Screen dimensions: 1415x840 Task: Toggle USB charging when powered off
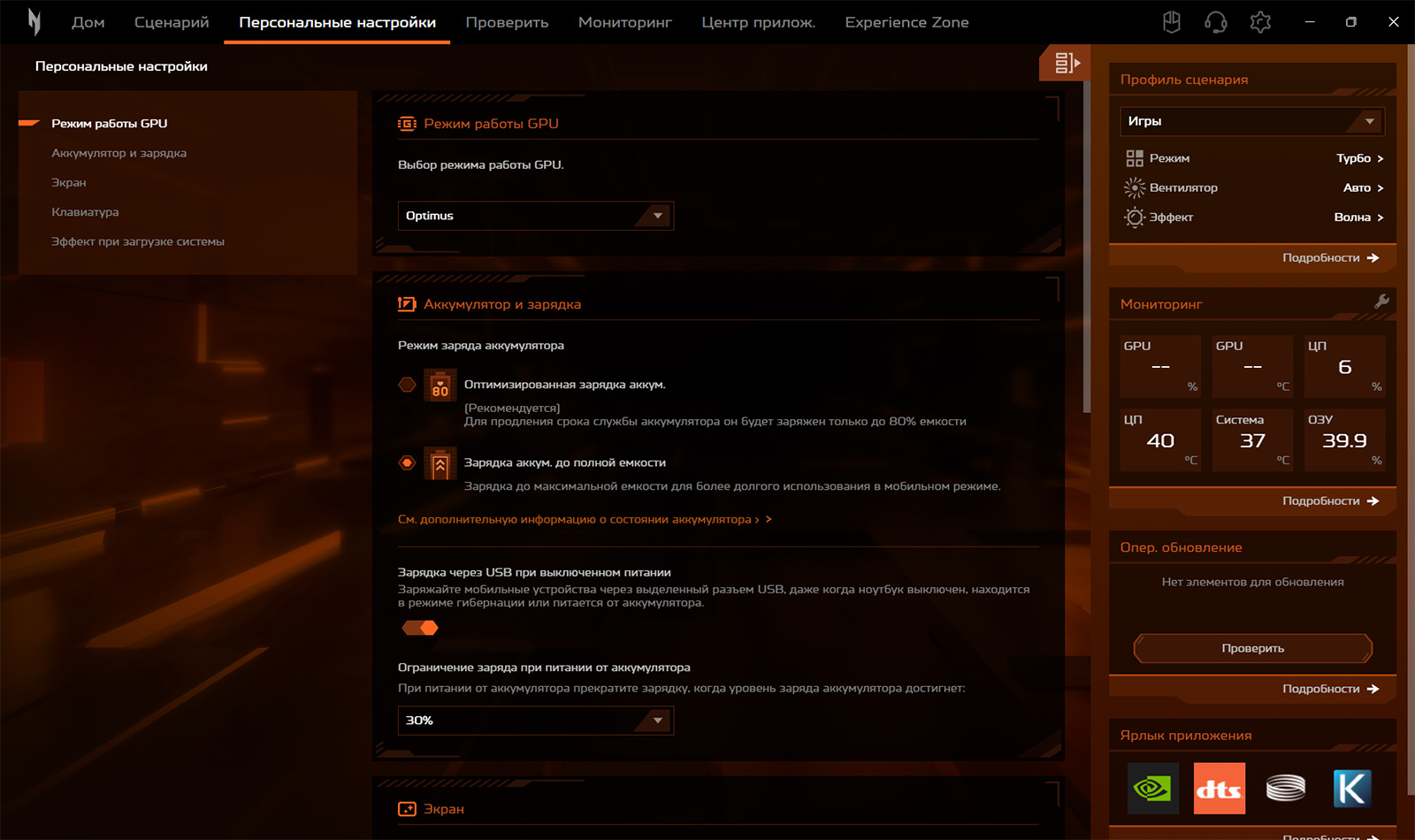pyautogui.click(x=420, y=628)
